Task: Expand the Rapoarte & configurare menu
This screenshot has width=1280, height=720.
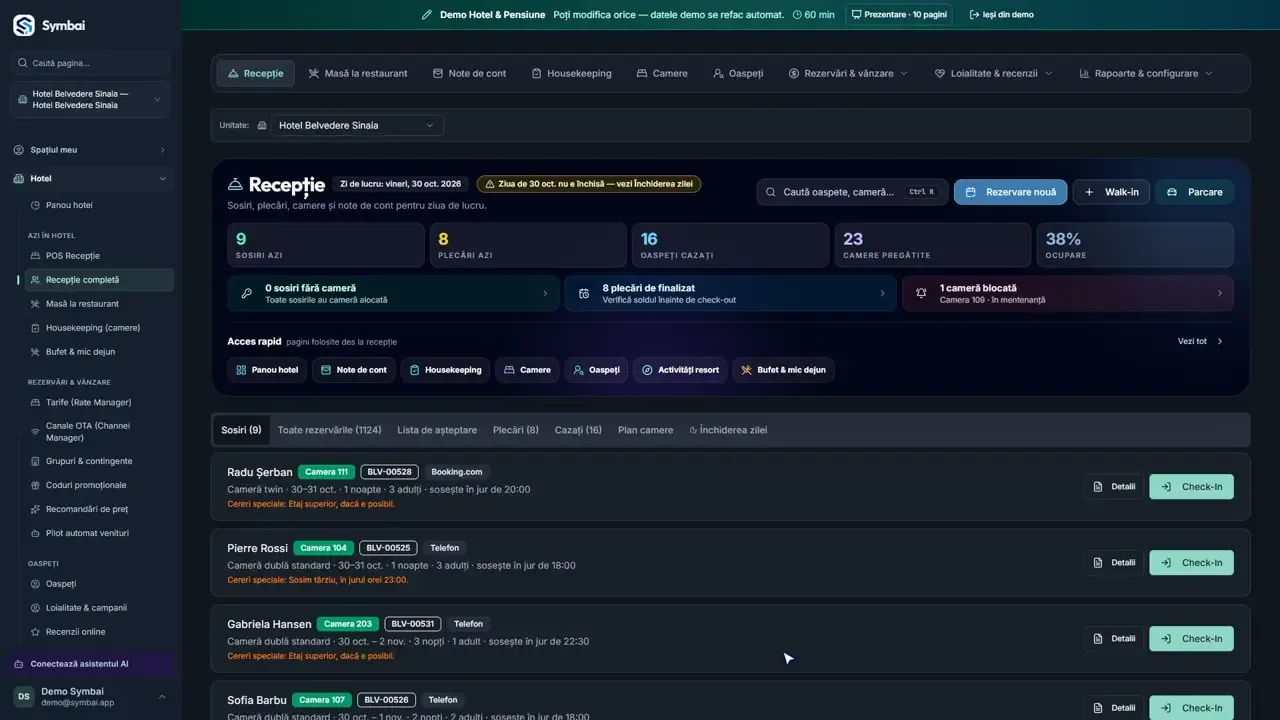Action: [x=1145, y=73]
